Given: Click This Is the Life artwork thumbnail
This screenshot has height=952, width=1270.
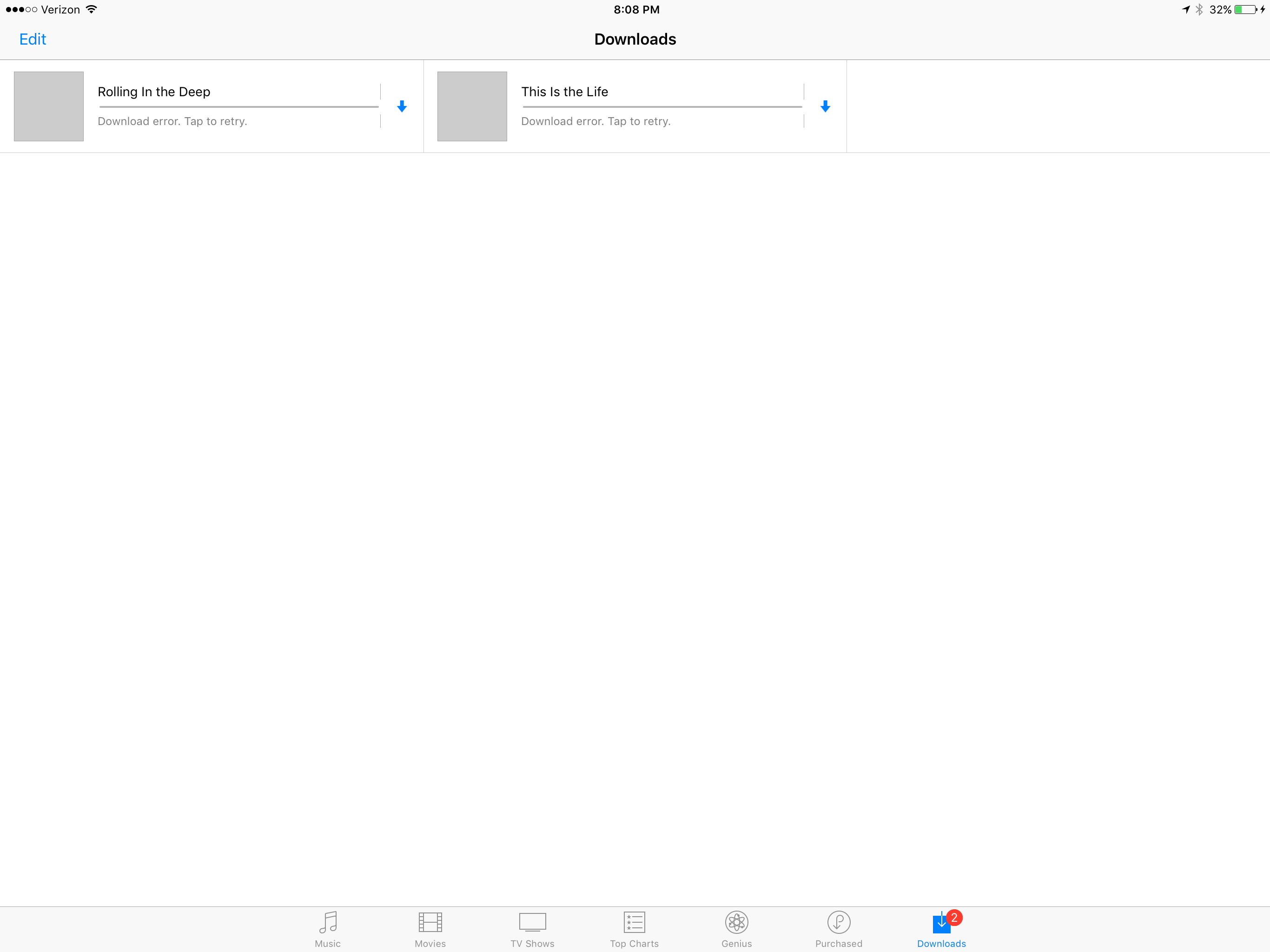Looking at the screenshot, I should pyautogui.click(x=472, y=106).
